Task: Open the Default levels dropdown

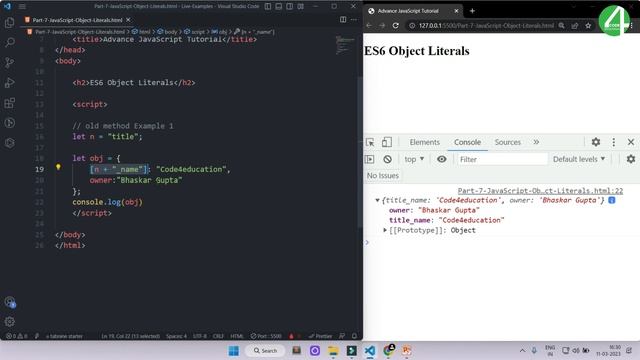Action: click(579, 159)
